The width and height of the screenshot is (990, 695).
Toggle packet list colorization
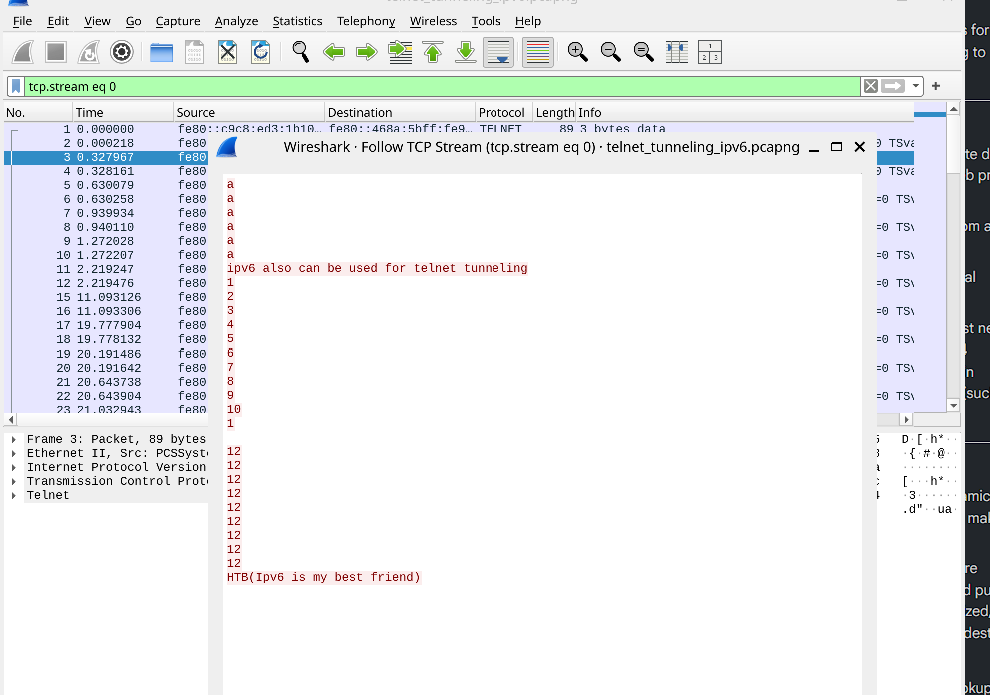[538, 52]
